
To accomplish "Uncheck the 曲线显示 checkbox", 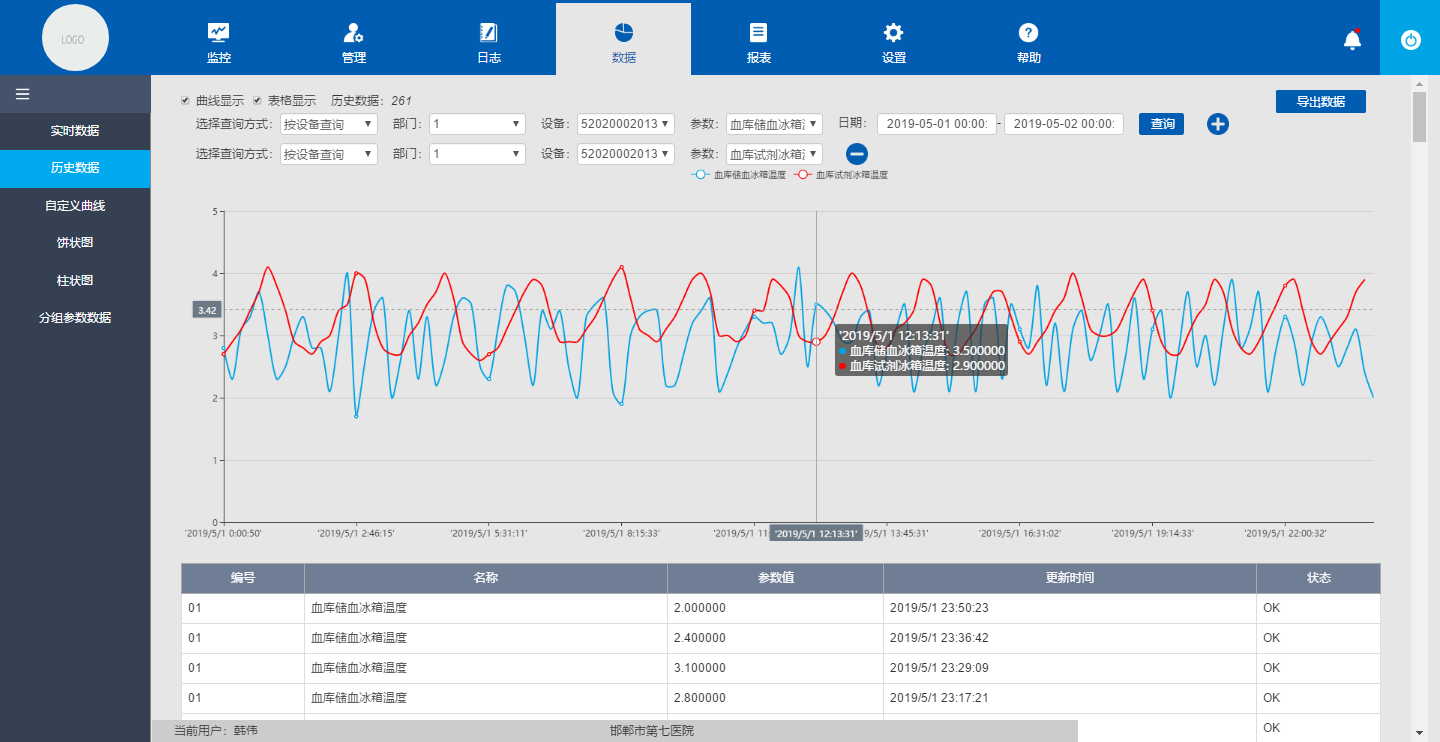I will point(185,101).
